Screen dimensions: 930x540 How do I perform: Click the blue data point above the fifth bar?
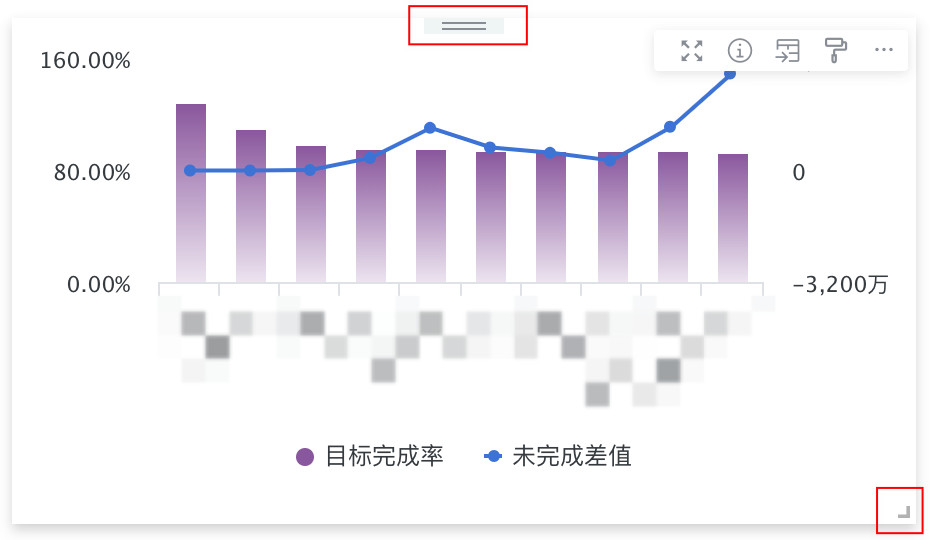click(430, 128)
